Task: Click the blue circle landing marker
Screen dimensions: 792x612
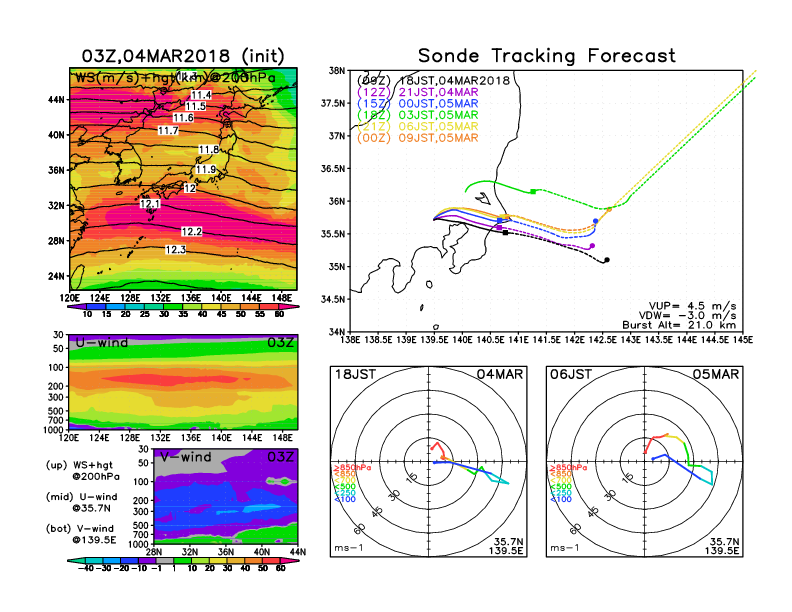Action: click(x=596, y=221)
